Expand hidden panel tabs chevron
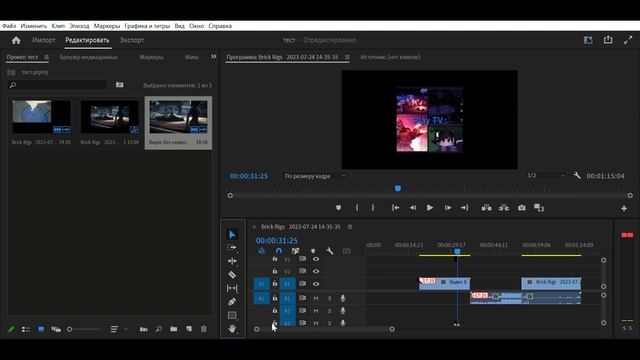 tap(213, 57)
